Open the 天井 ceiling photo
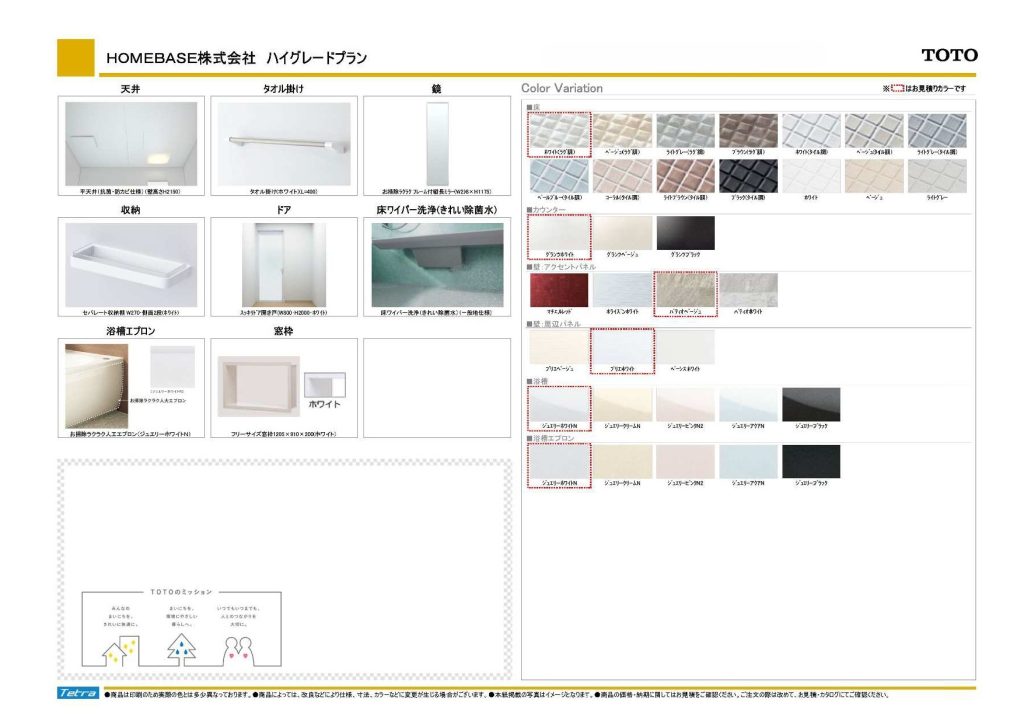Image resolution: width=1024 pixels, height=724 pixels. tap(131, 144)
